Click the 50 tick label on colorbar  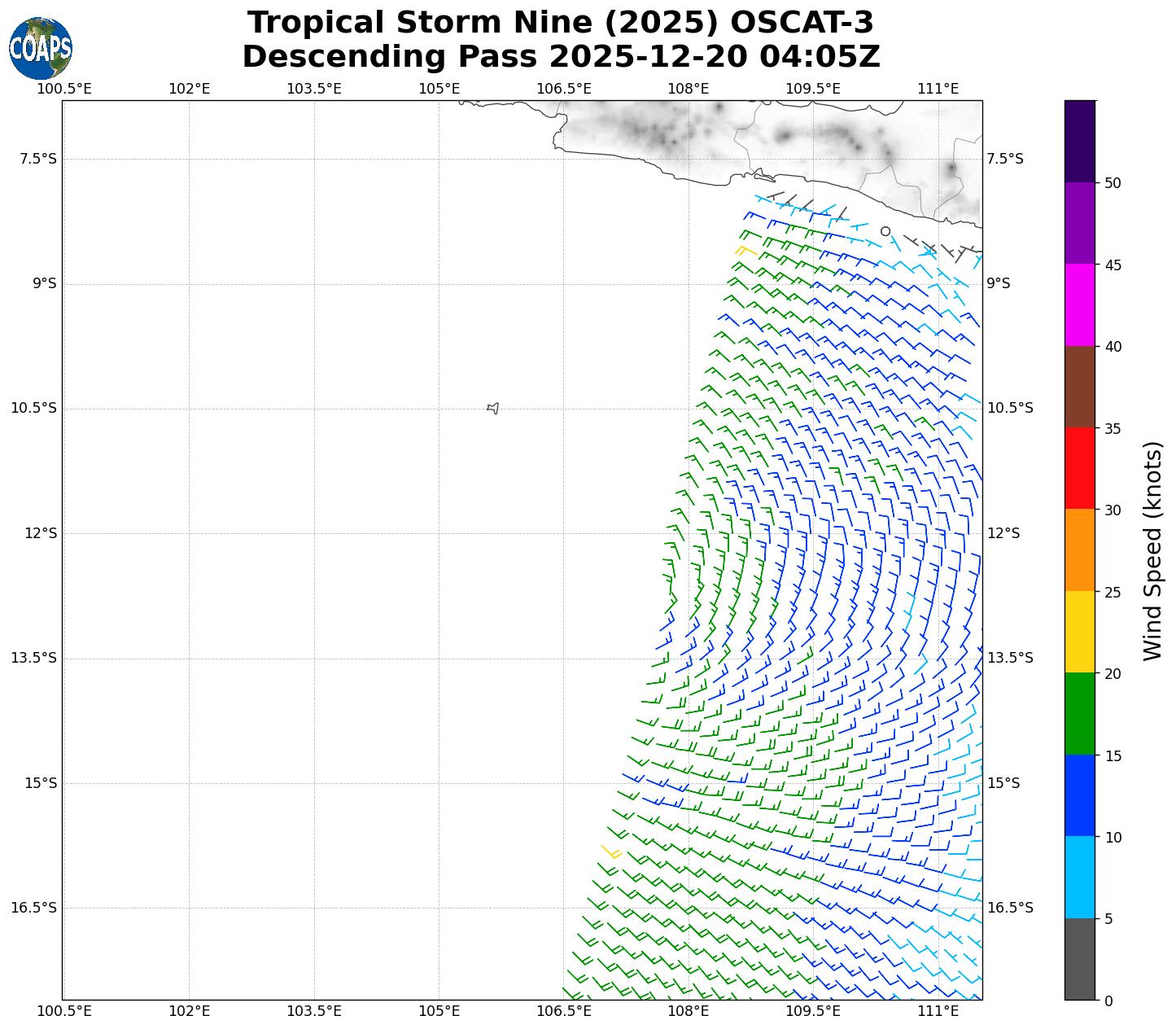1113,183
